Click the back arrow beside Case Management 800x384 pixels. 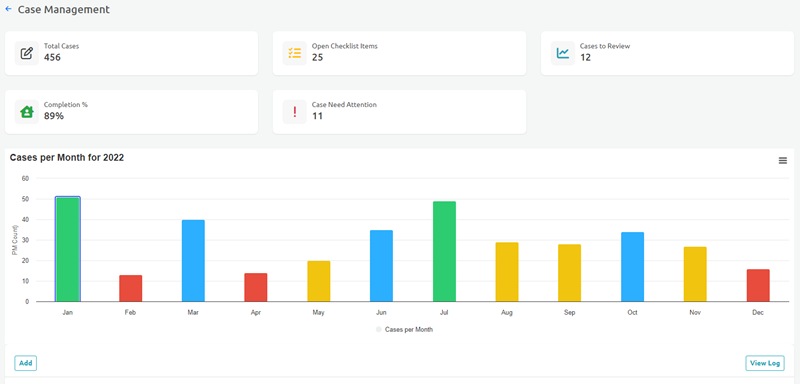click(8, 9)
